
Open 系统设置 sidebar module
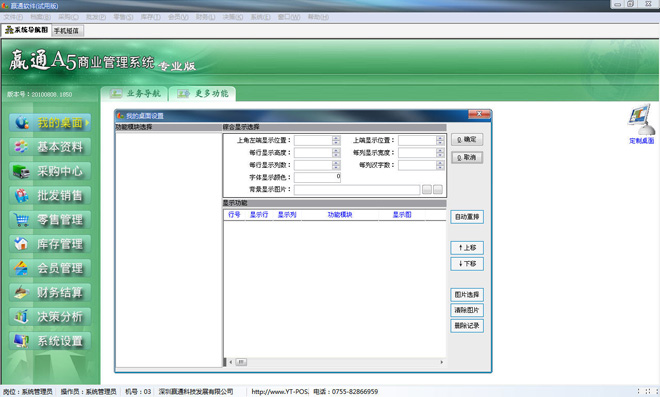tap(50, 341)
